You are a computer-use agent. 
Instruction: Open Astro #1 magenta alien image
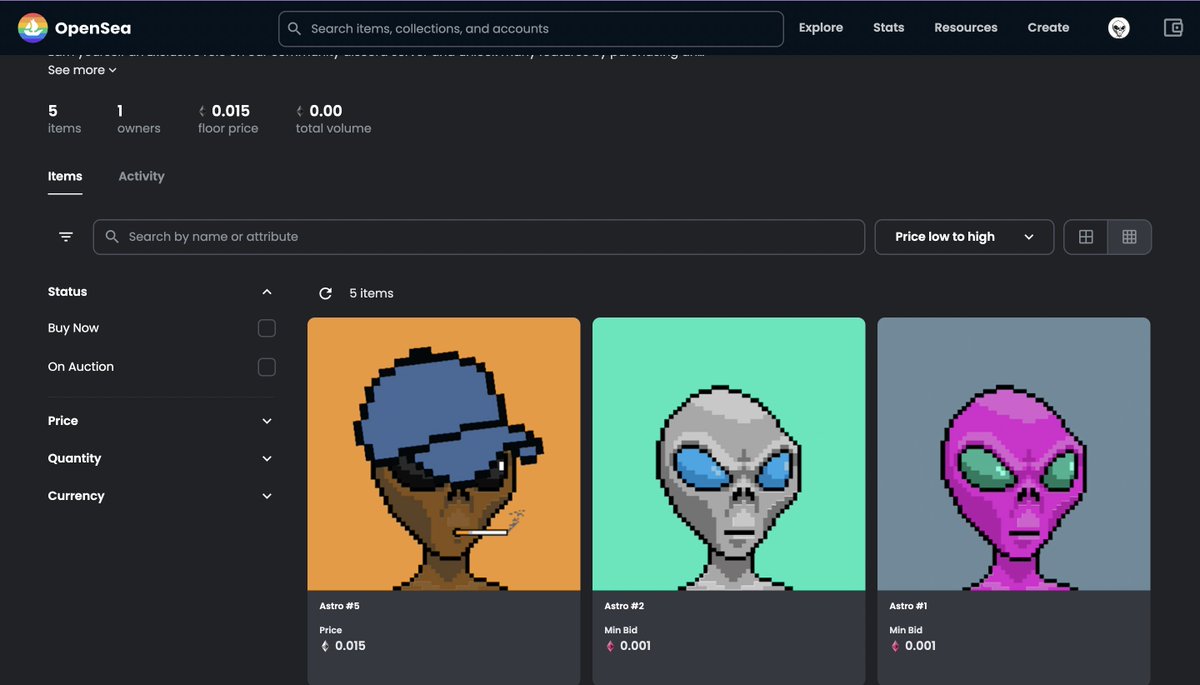[1014, 454]
